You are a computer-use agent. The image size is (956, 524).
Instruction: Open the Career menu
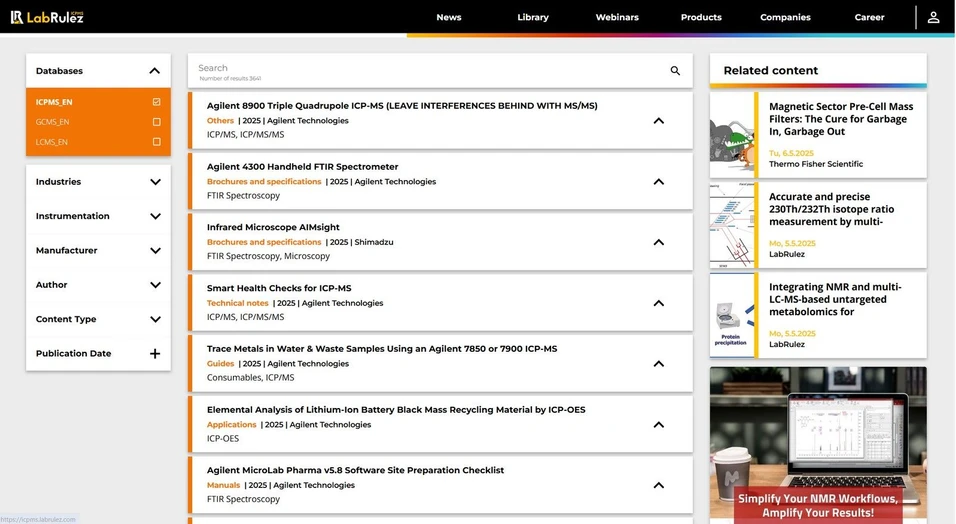pyautogui.click(x=869, y=17)
